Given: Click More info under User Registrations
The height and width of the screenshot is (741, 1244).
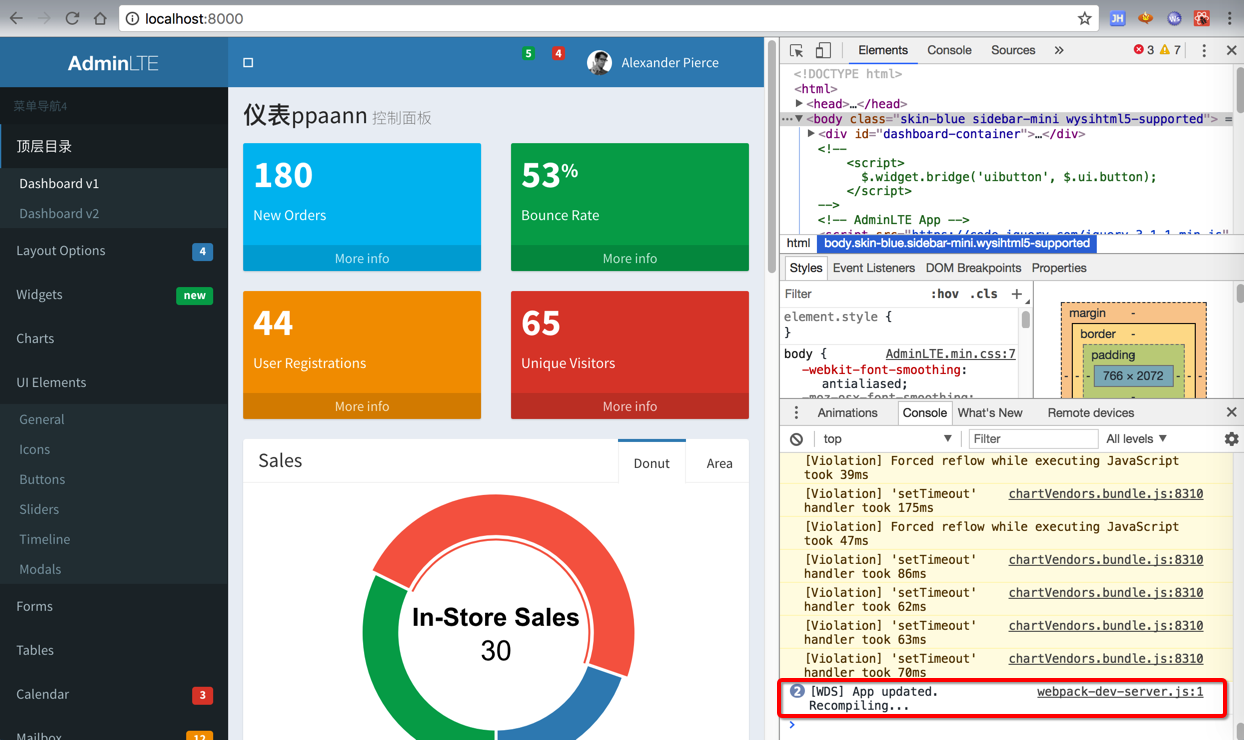Looking at the screenshot, I should (362, 406).
